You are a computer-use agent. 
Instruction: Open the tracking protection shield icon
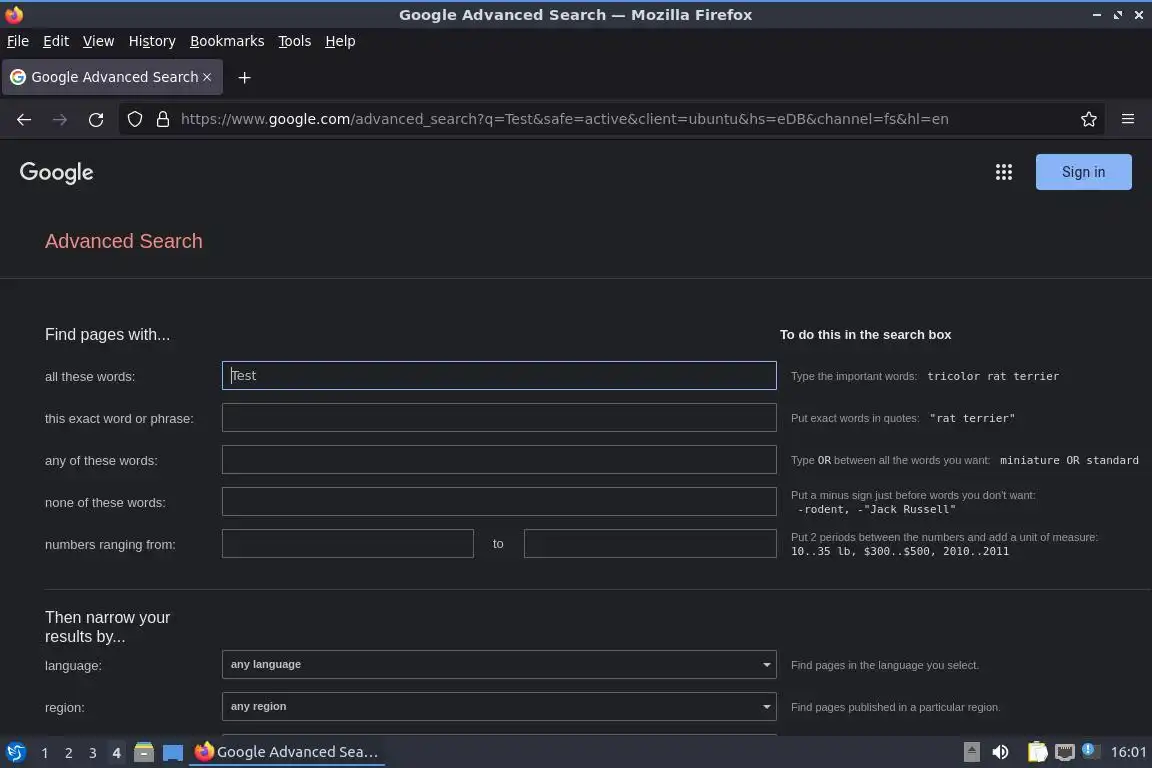click(x=134, y=119)
